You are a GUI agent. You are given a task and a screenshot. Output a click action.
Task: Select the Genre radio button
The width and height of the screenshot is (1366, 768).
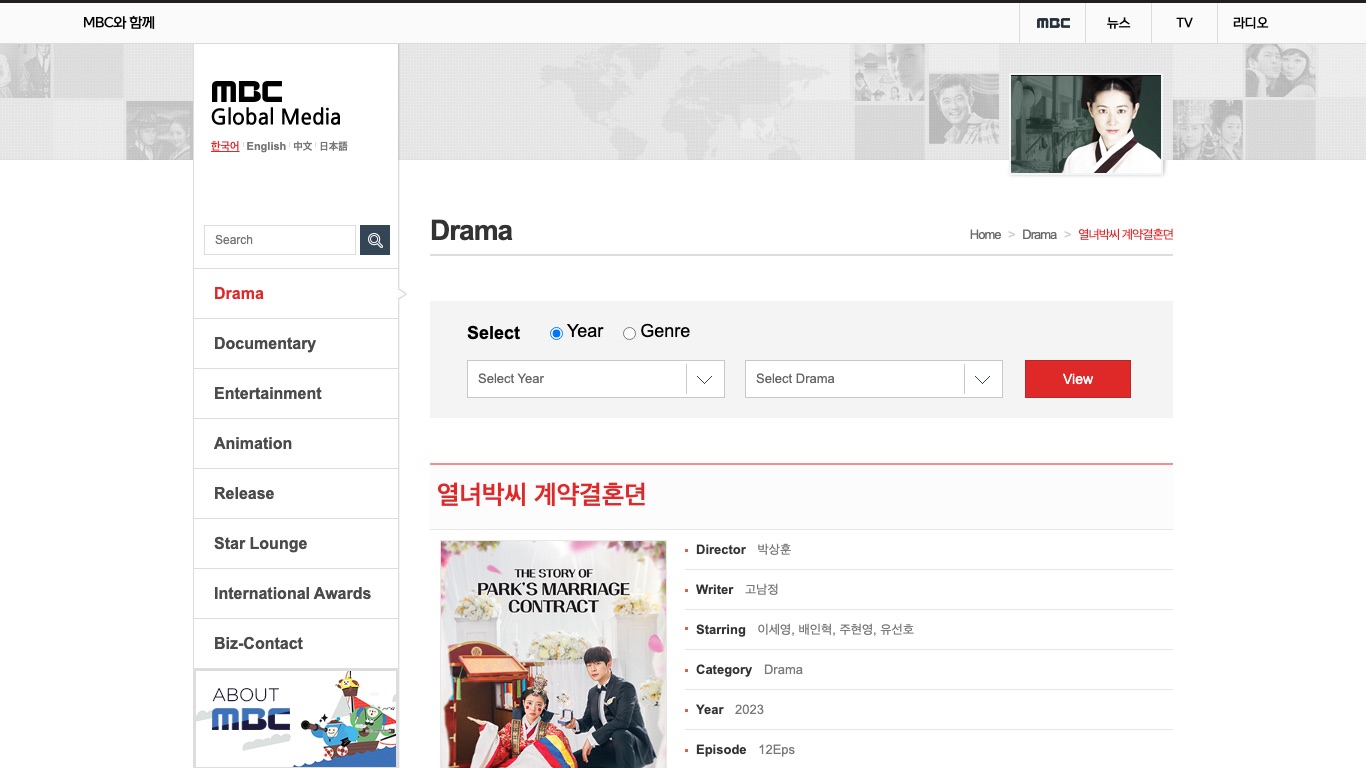point(629,333)
